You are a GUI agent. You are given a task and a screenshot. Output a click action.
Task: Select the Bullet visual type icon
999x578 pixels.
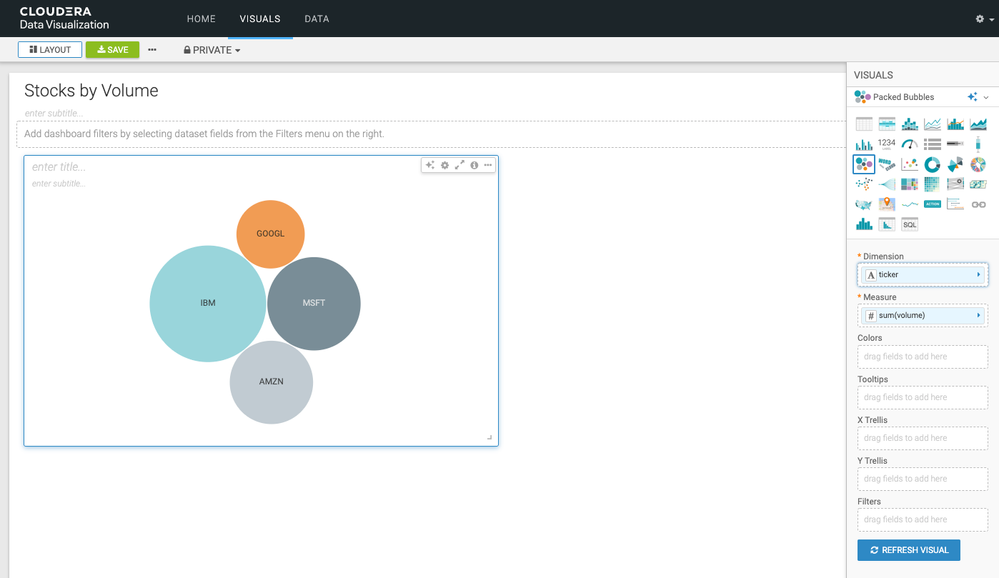point(956,144)
